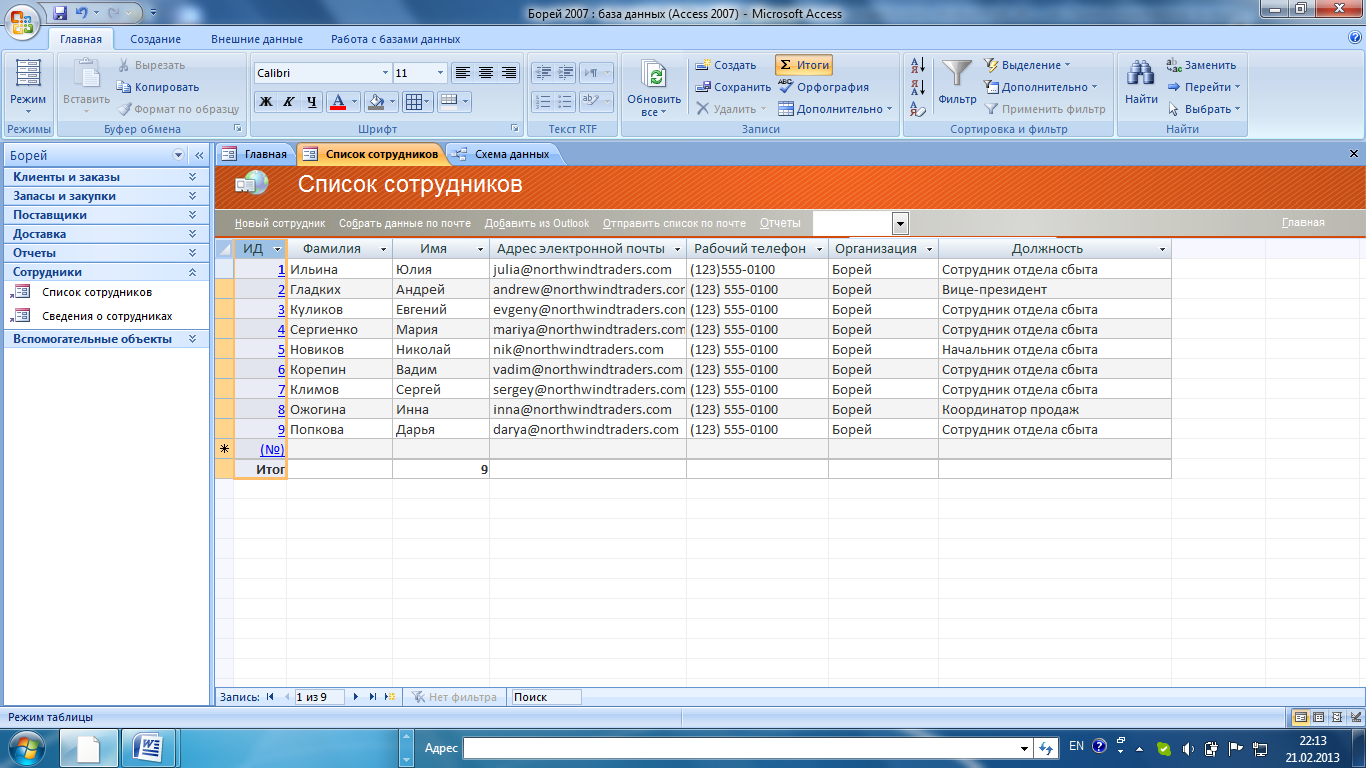Toggle underline with the Ч button
Viewport: 1366px width, 768px height.
point(311,101)
